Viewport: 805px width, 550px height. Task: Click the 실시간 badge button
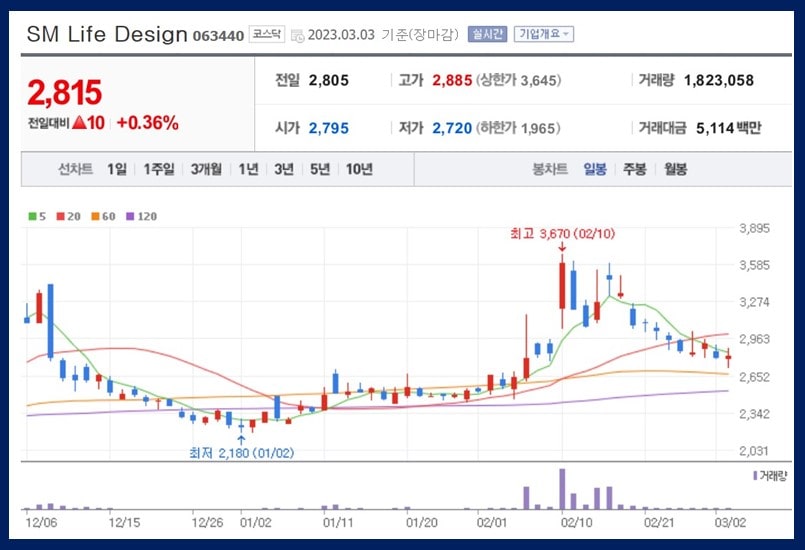tap(487, 34)
